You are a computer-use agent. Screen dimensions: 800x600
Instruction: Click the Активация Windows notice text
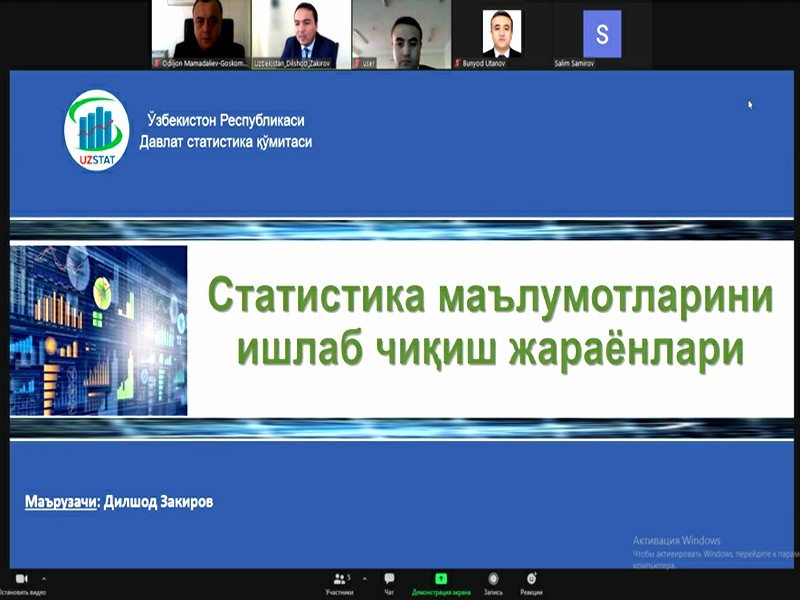click(676, 538)
